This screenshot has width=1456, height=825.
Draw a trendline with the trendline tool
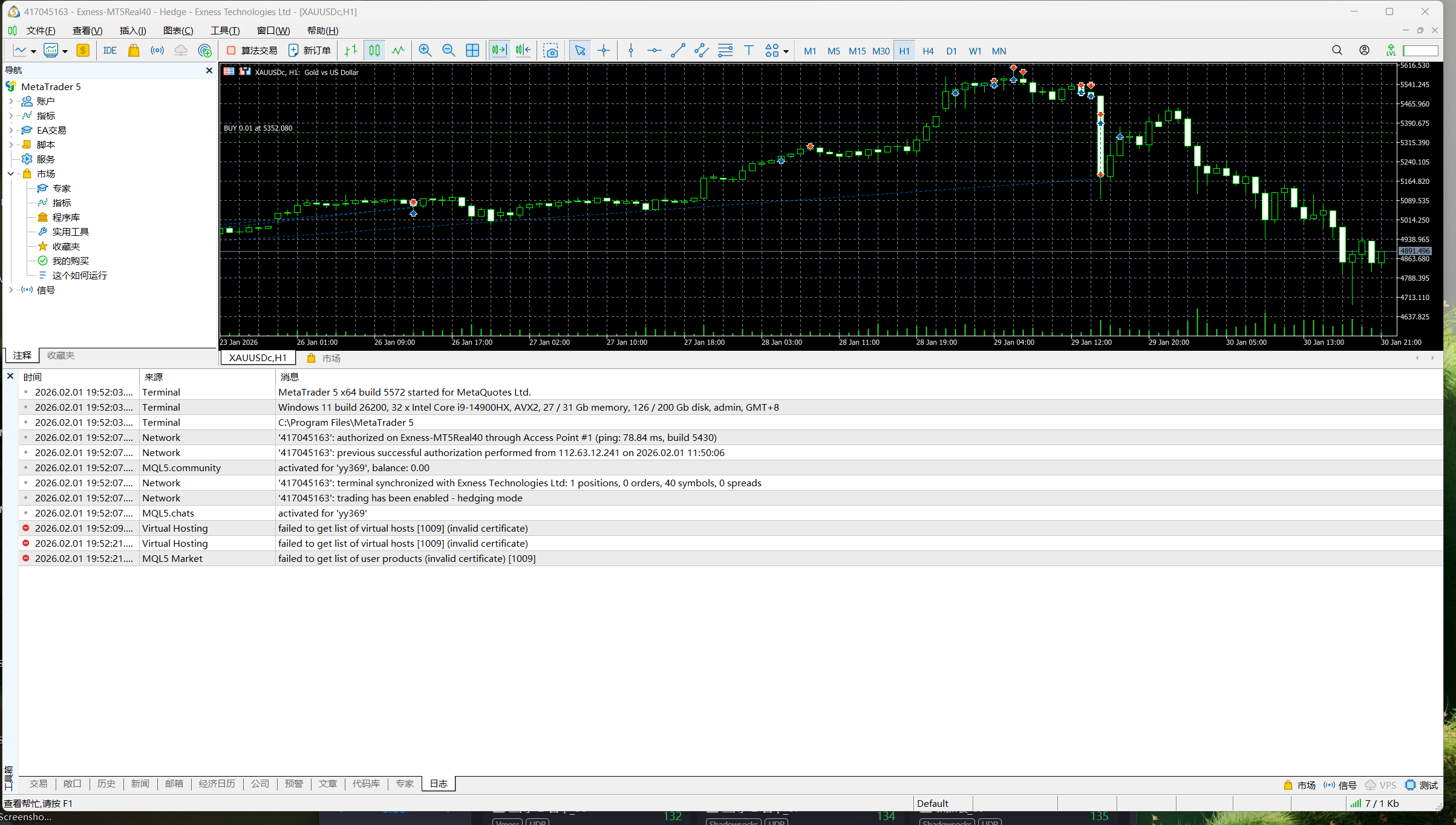click(x=677, y=51)
